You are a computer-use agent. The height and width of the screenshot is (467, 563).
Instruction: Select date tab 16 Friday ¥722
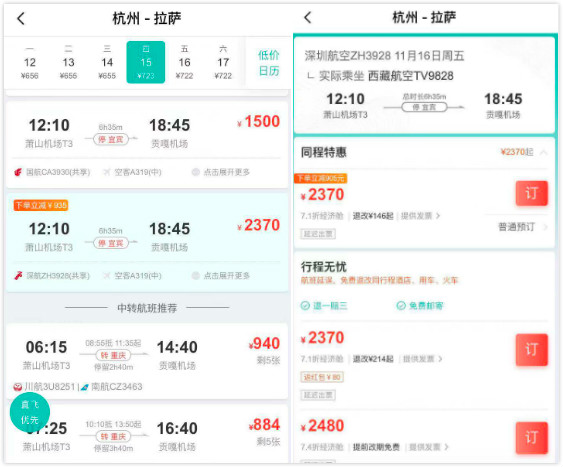[x=184, y=62]
